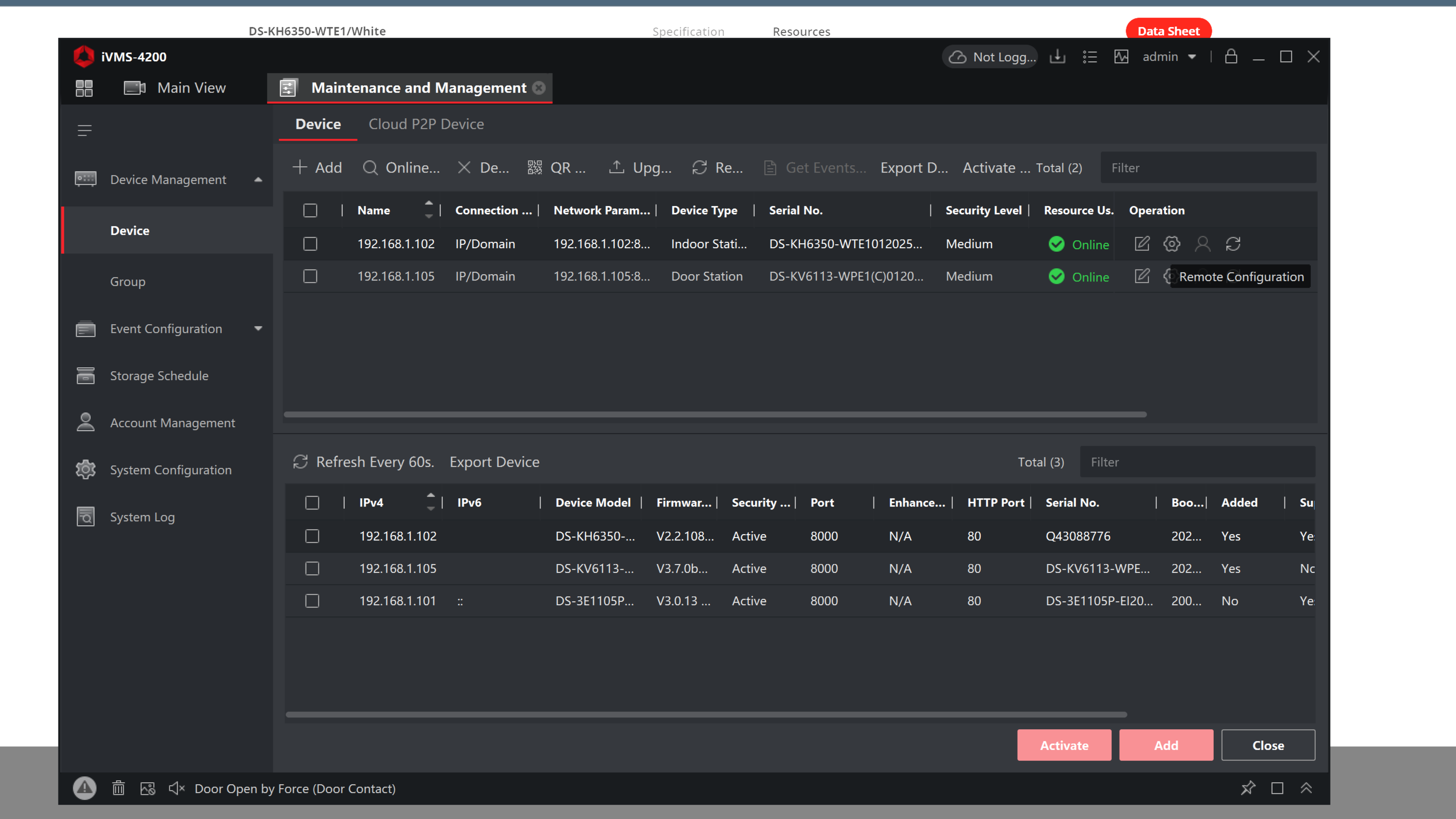Open user icon for device 192.168.1.102
1456x819 pixels.
(1203, 244)
